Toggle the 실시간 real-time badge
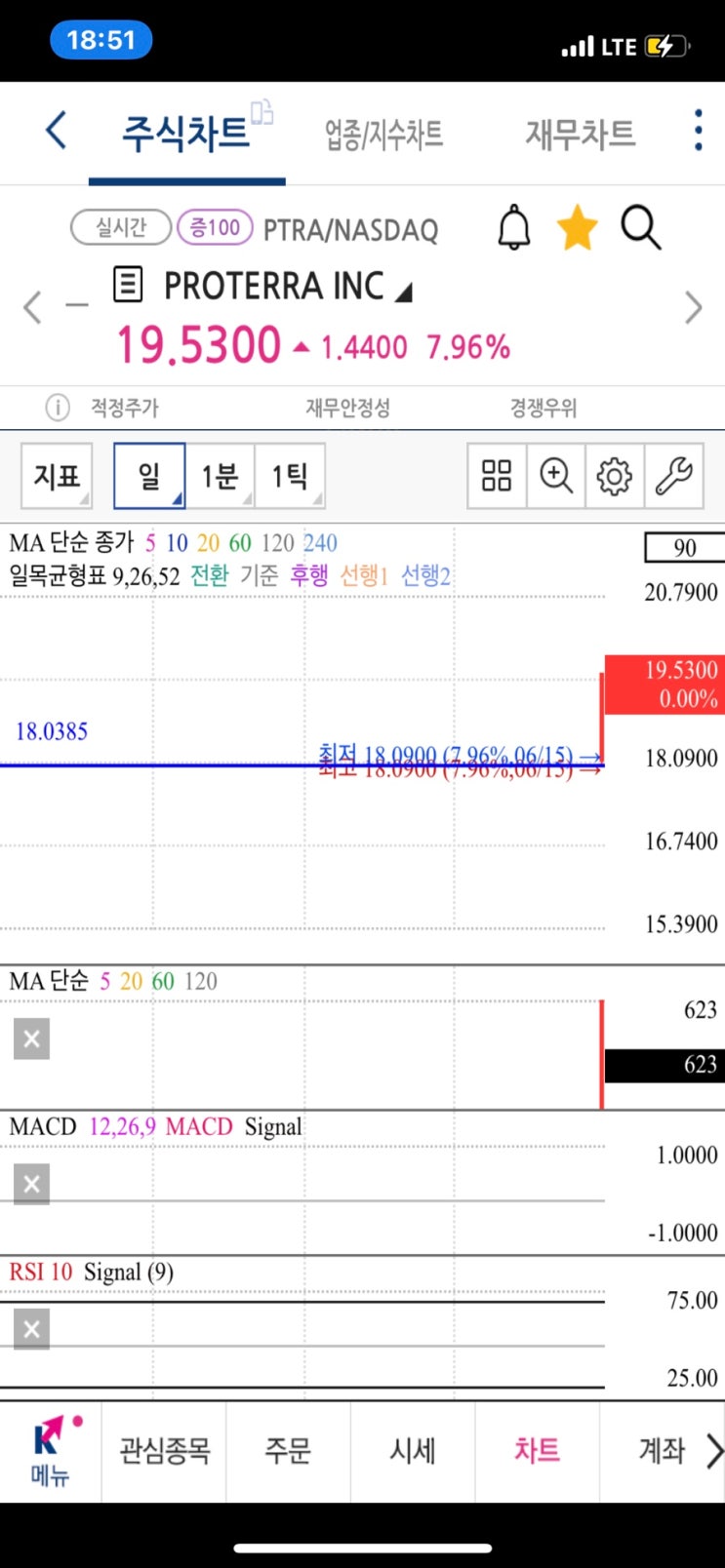Viewport: 725px width, 1568px height. pyautogui.click(x=121, y=227)
